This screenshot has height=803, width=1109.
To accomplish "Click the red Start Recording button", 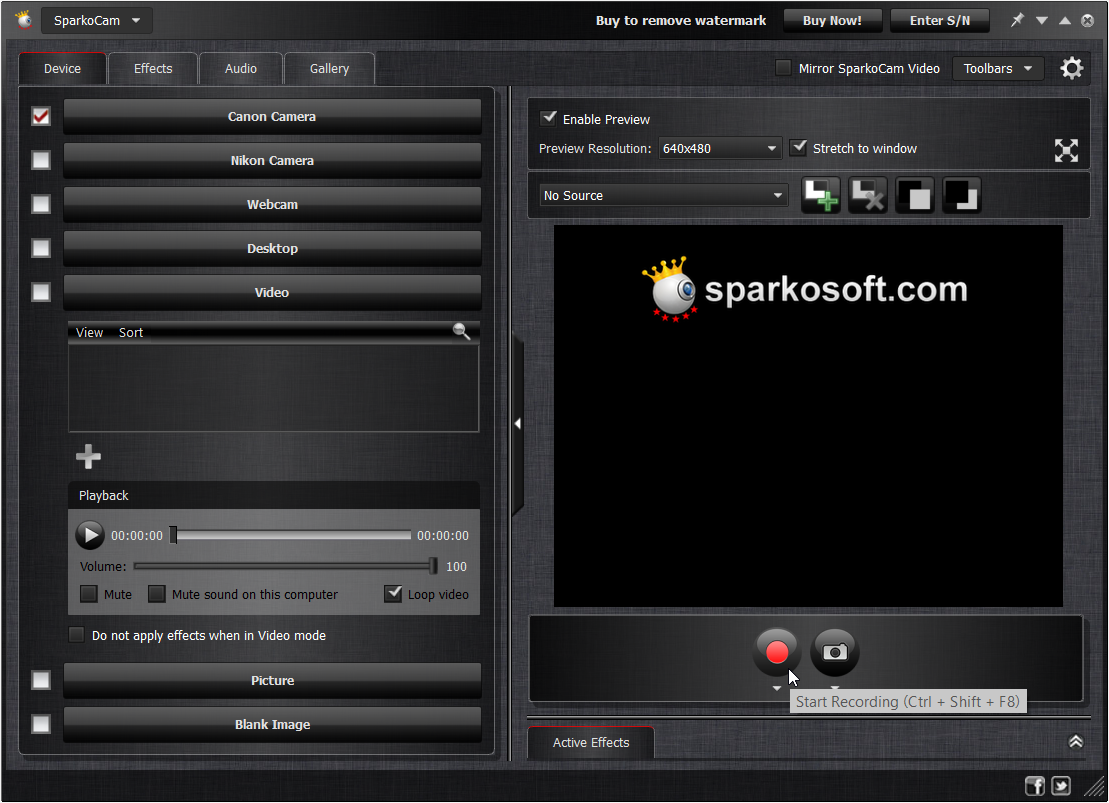I will tap(777, 651).
